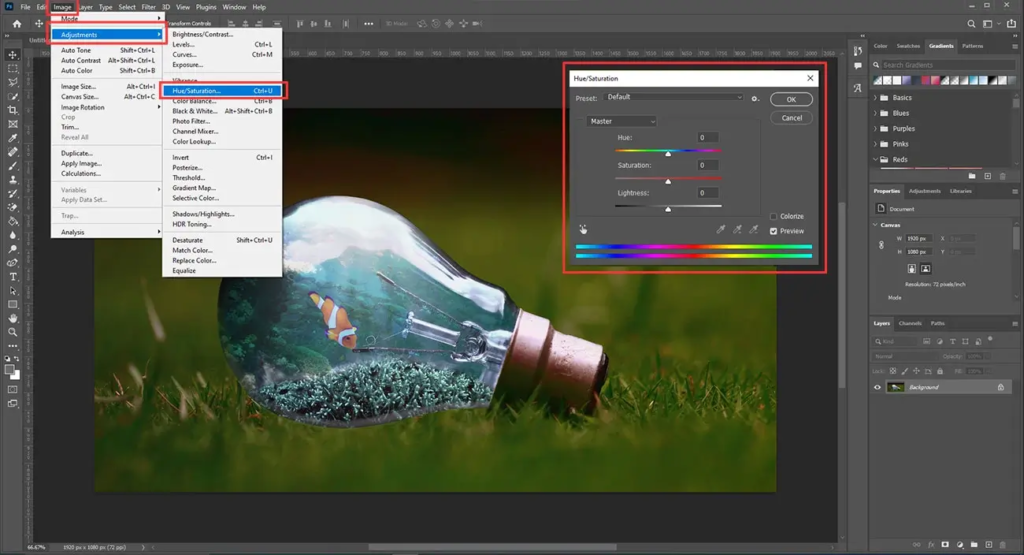Select the Paint Bucket tool
1024x555 pixels.
point(12,221)
